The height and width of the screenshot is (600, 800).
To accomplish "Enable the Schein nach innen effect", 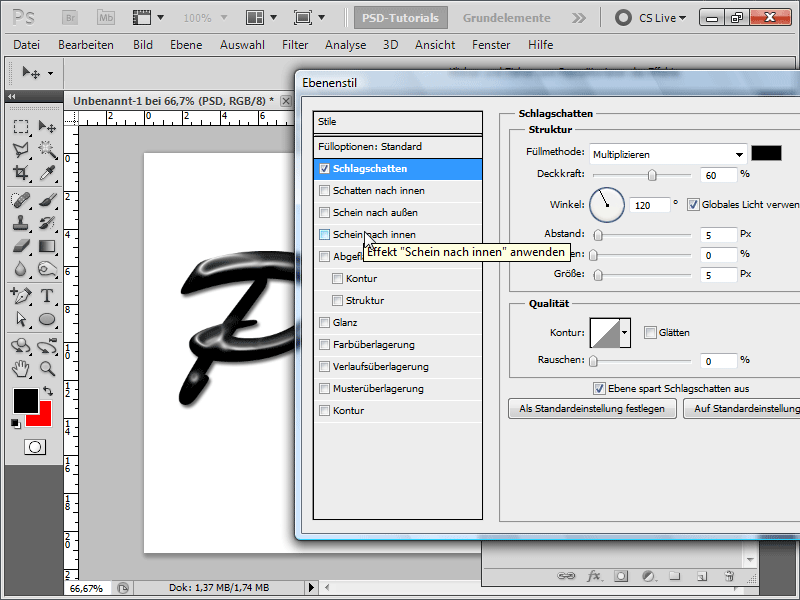I will [324, 235].
